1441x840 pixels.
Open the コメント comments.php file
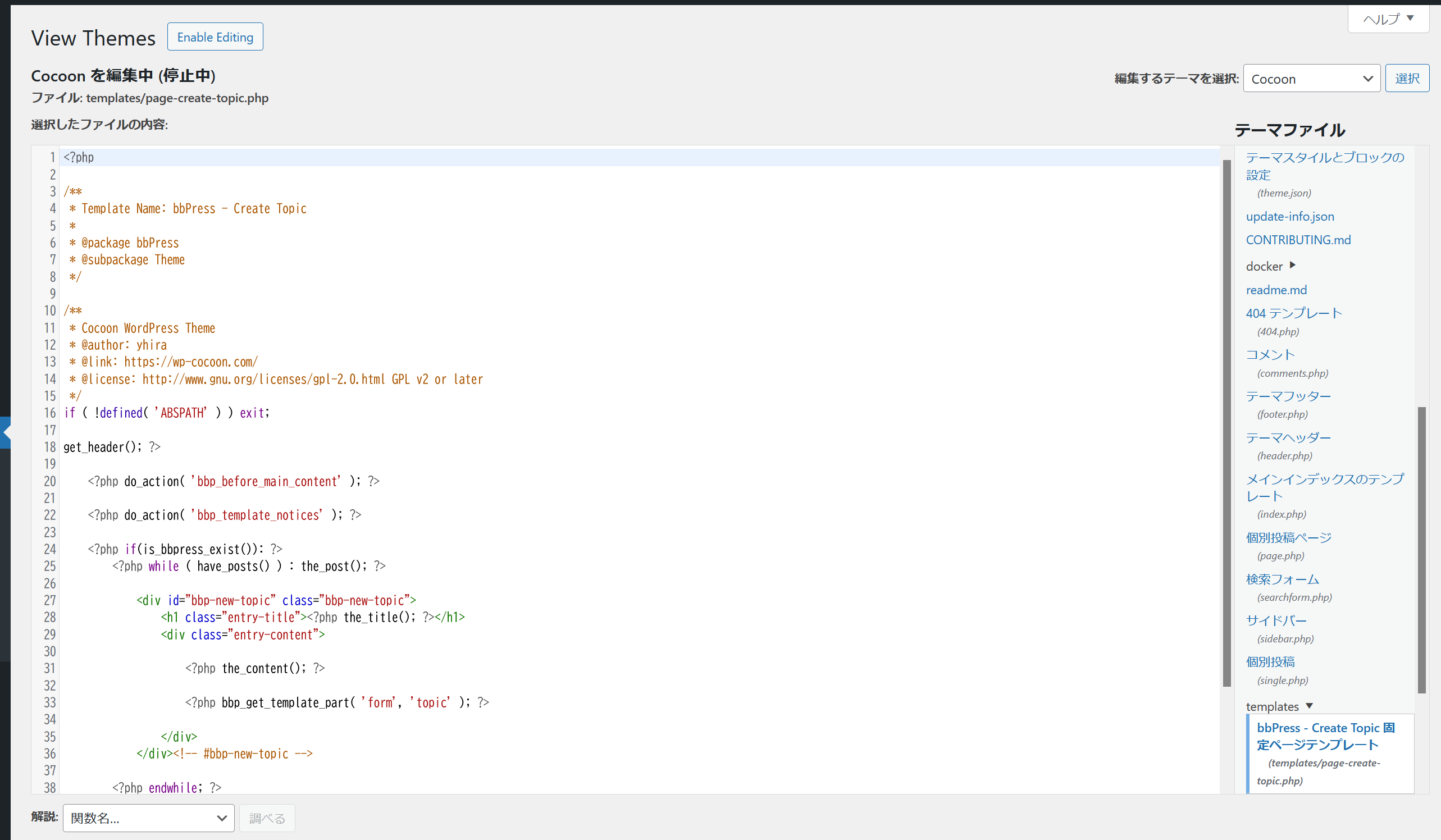point(1270,354)
